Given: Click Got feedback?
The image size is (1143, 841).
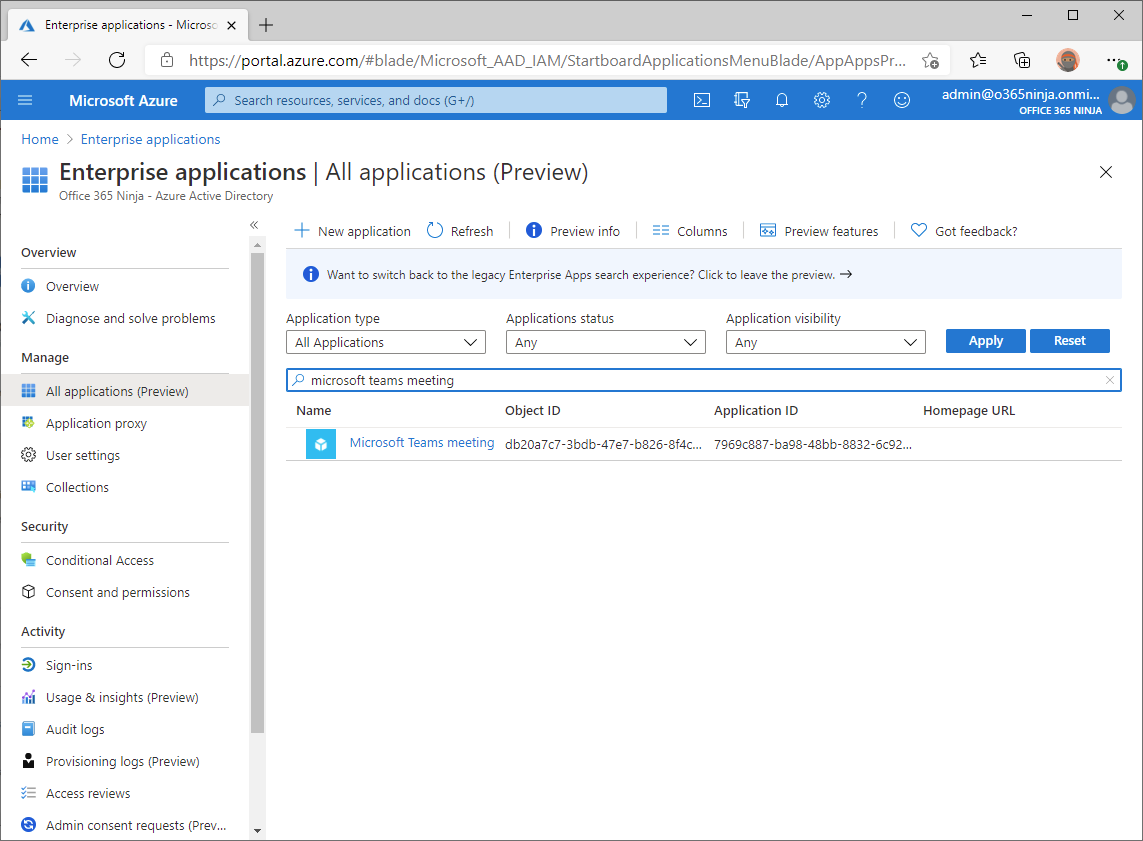Looking at the screenshot, I should pyautogui.click(x=964, y=231).
